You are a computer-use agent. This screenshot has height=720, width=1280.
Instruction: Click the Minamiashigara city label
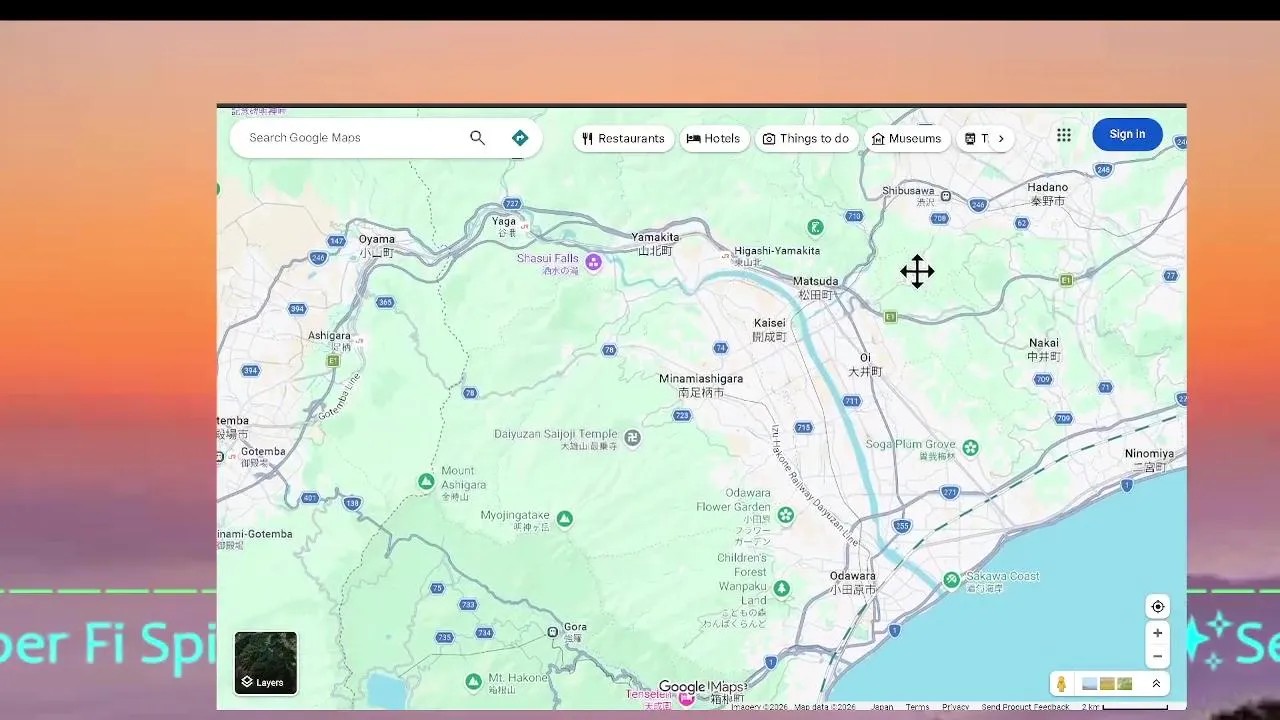pyautogui.click(x=700, y=385)
